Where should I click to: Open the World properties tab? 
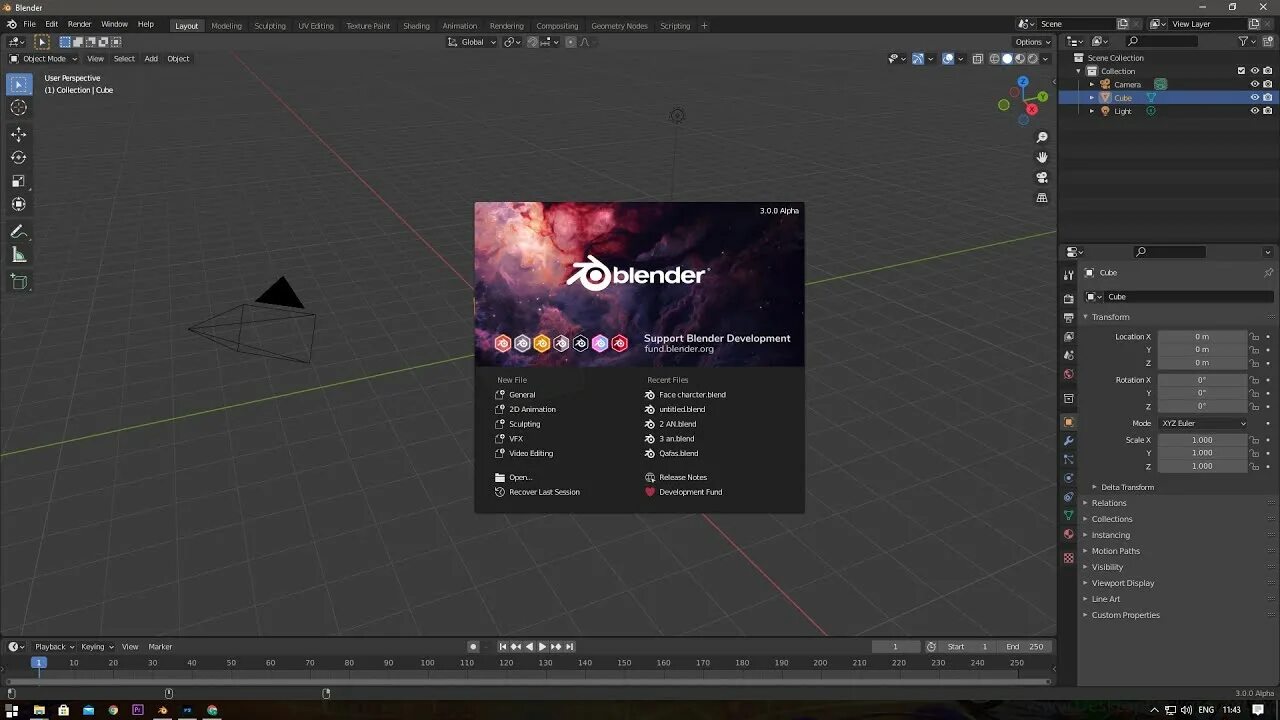point(1068,374)
